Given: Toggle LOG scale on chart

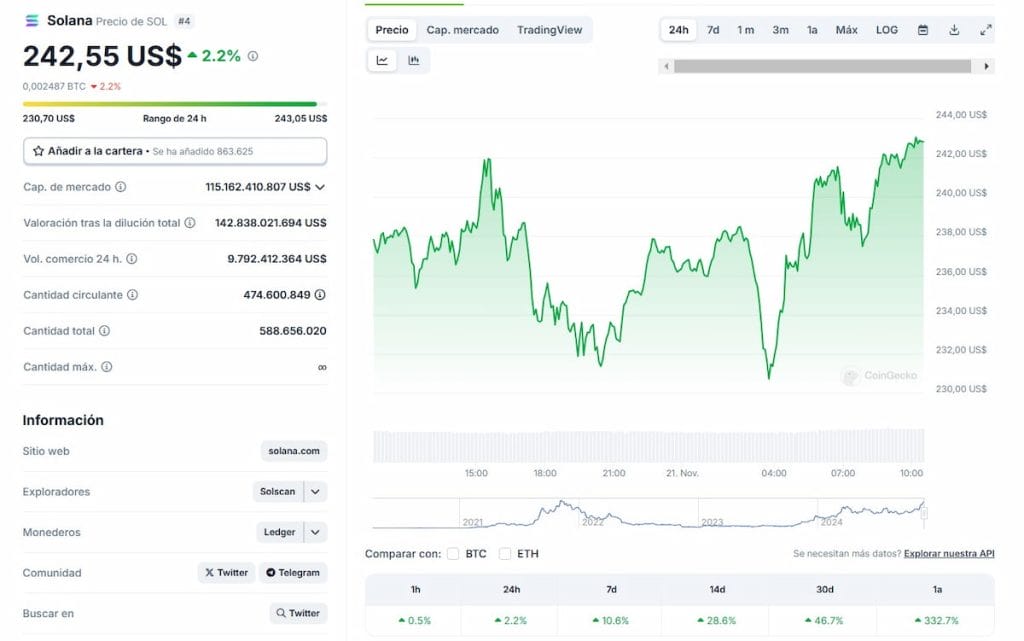Looking at the screenshot, I should pyautogui.click(x=886, y=30).
